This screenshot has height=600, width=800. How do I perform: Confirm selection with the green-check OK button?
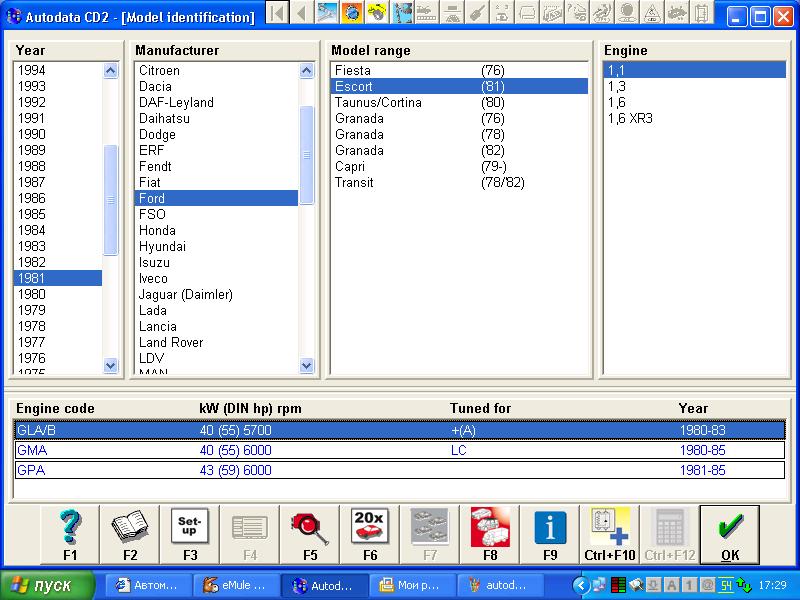(x=730, y=535)
